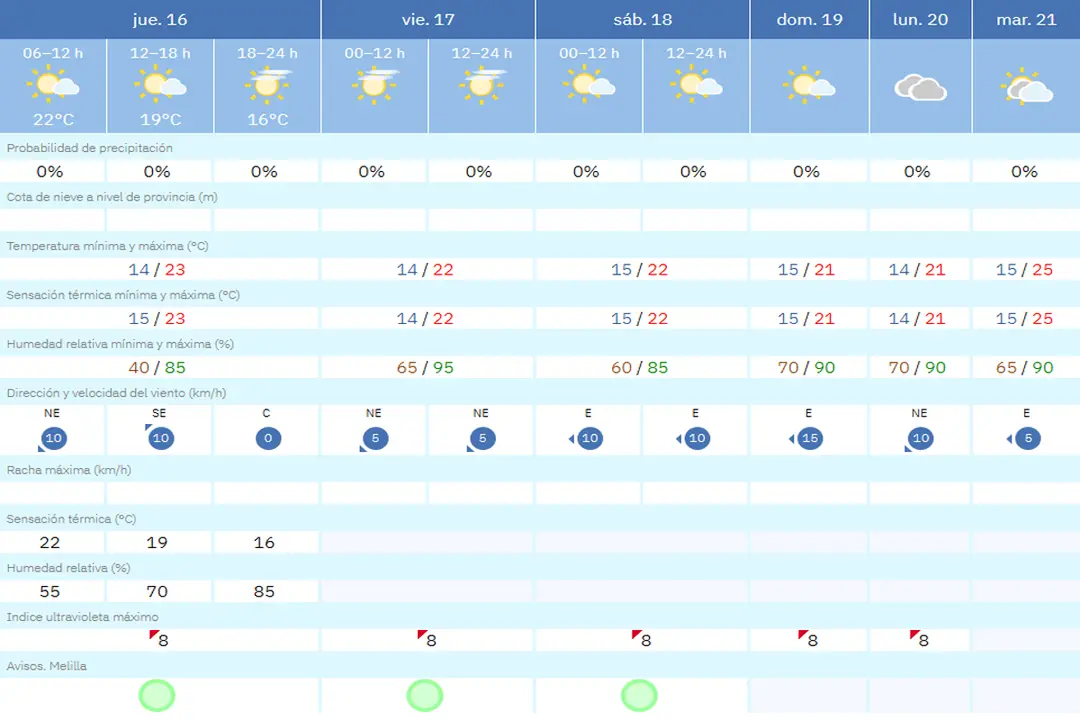Select the jue. 16 day header
The height and width of the screenshot is (720, 1080).
(x=160, y=19)
